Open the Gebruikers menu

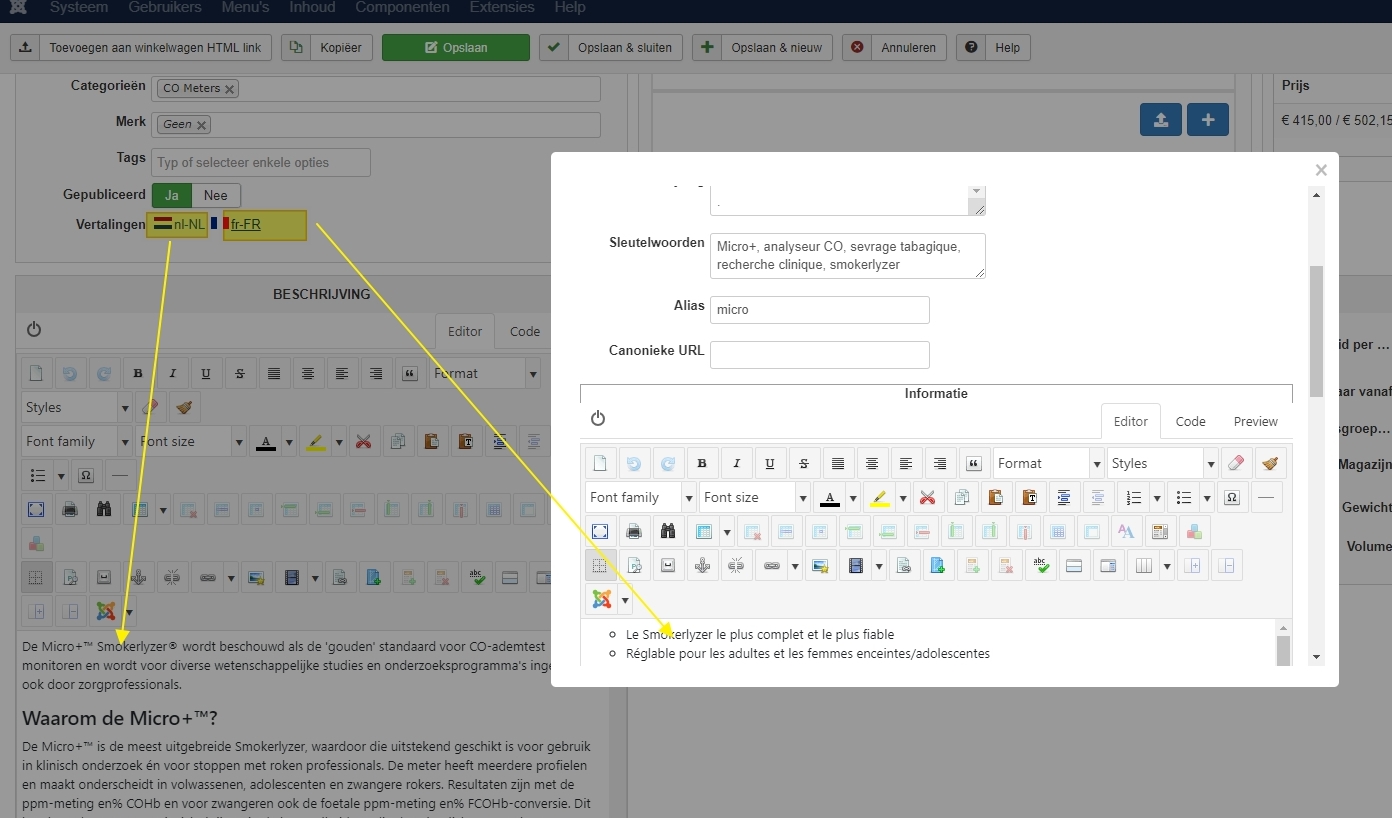click(x=165, y=7)
